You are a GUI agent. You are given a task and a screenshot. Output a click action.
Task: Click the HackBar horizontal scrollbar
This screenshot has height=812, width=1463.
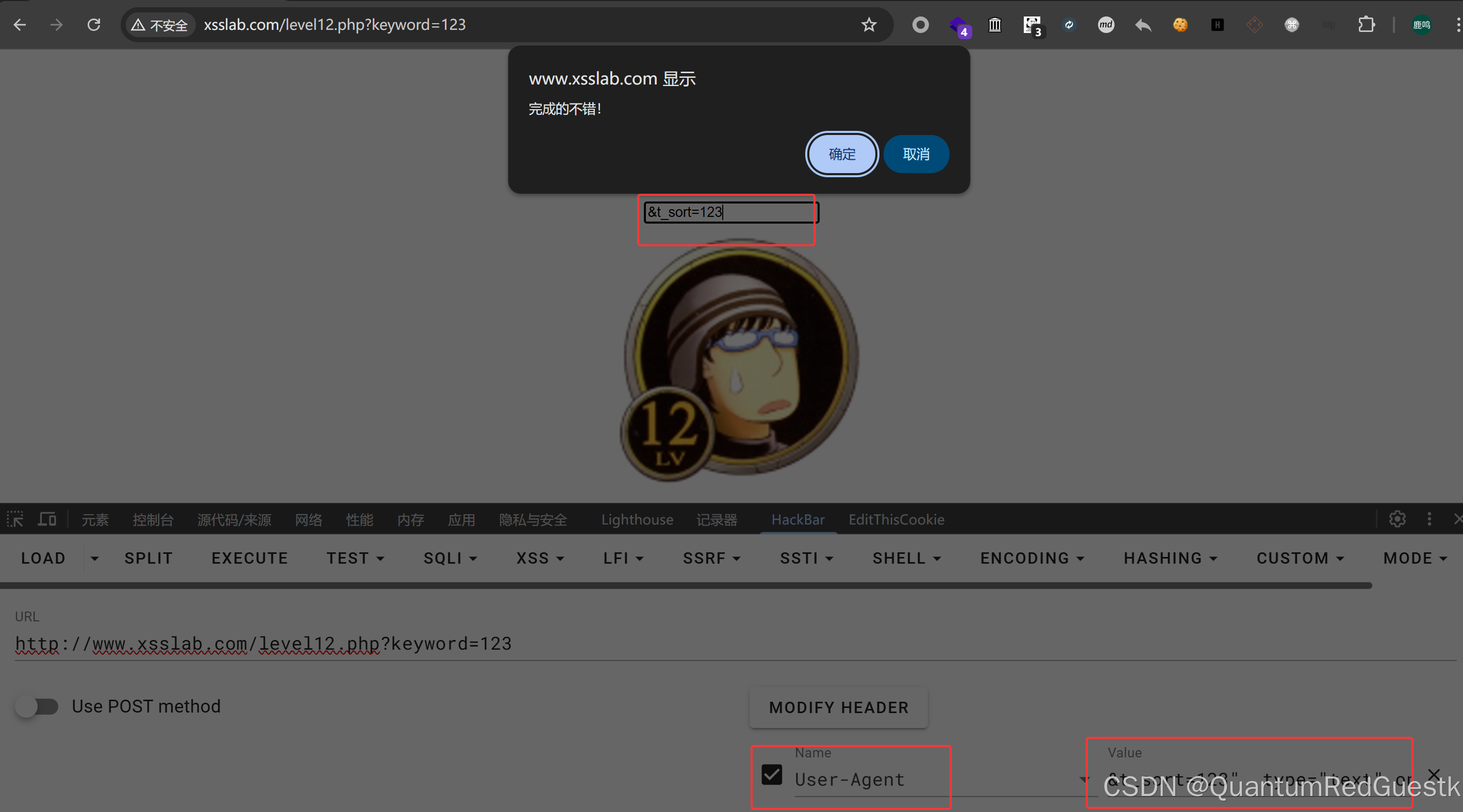[681, 585]
